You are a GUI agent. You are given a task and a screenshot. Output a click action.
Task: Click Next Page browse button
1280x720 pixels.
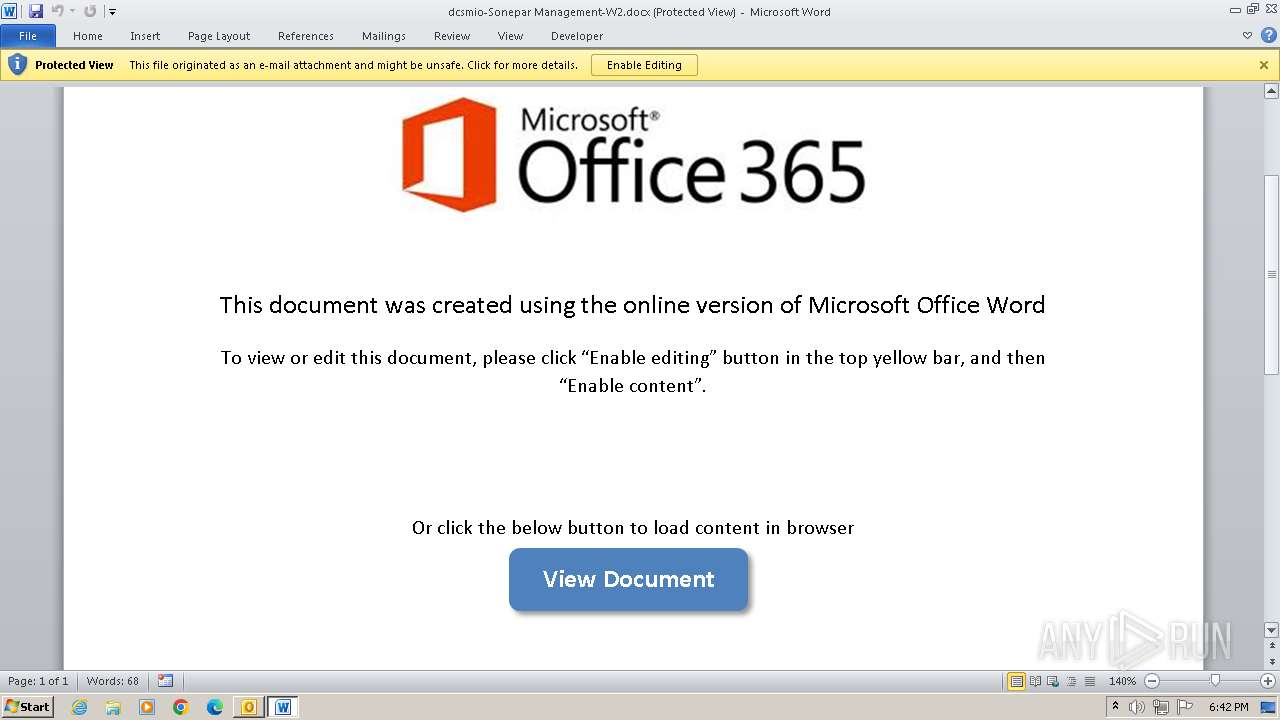pyautogui.click(x=1271, y=662)
